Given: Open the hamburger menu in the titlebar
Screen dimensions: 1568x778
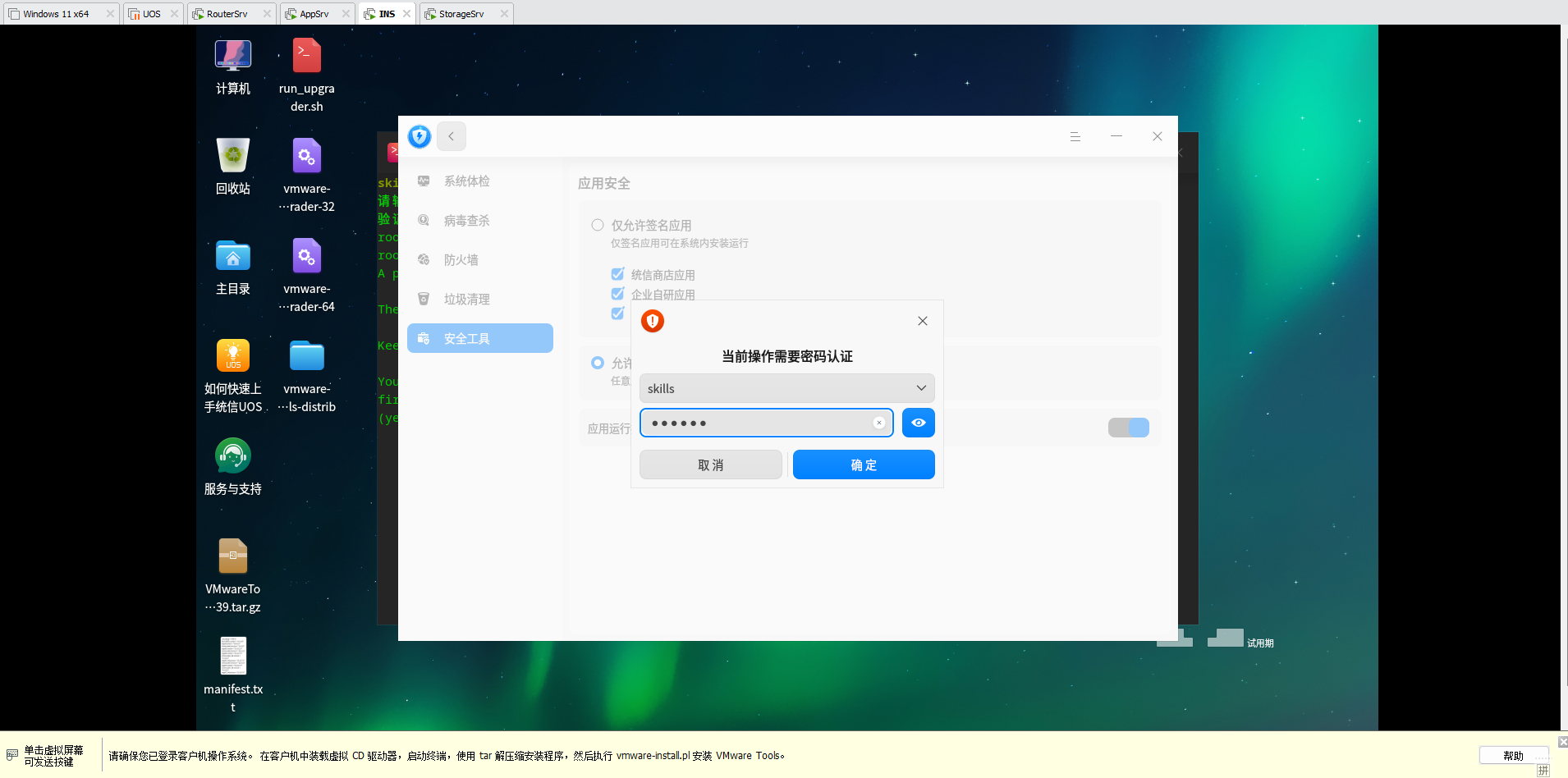Looking at the screenshot, I should [x=1075, y=136].
